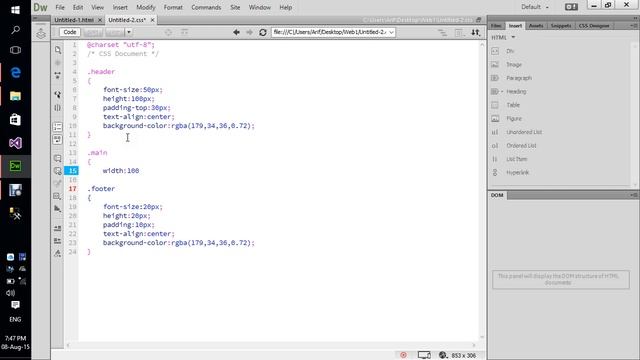
Task: Click the Apply Comment icon
Action: point(58,158)
